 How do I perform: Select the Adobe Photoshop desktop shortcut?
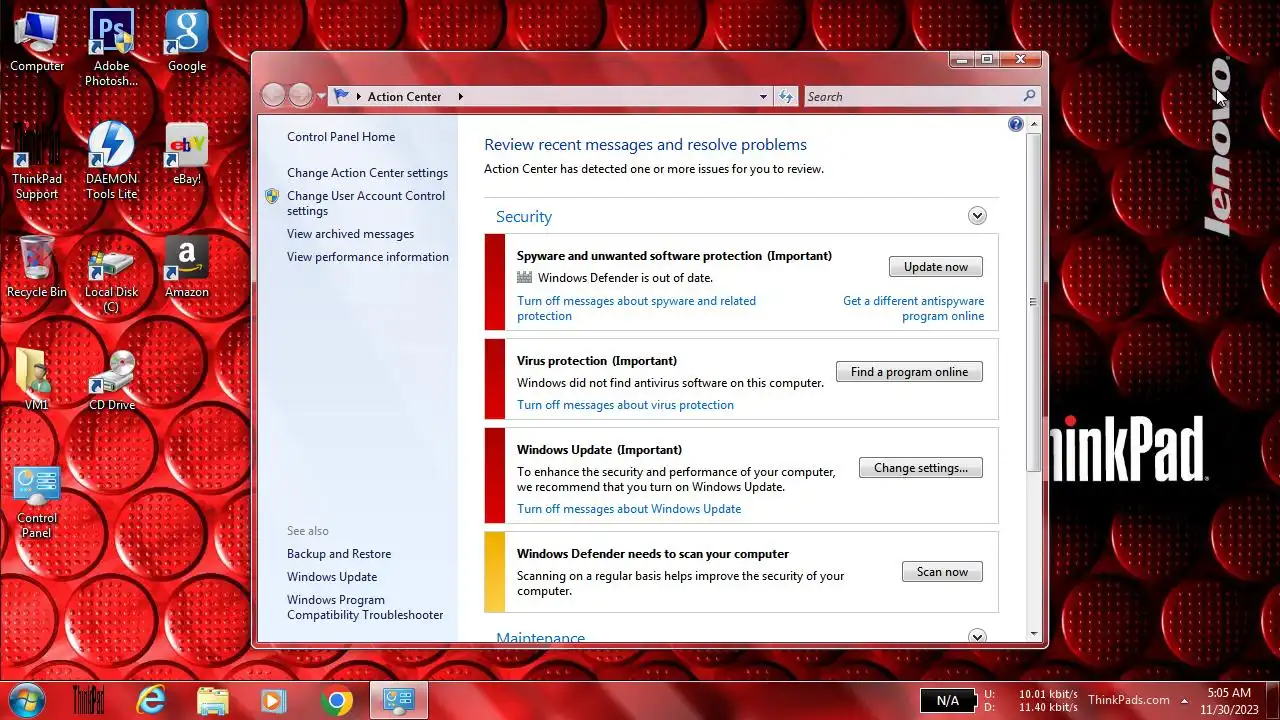tap(111, 48)
